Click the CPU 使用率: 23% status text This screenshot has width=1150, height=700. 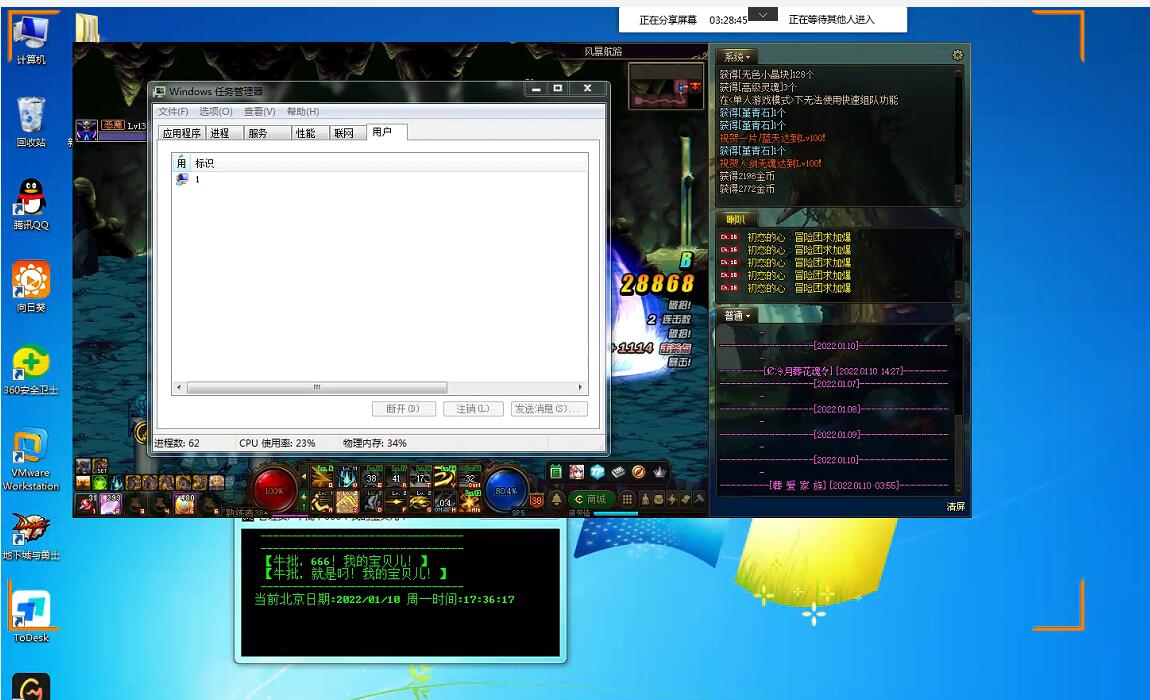(x=277, y=443)
